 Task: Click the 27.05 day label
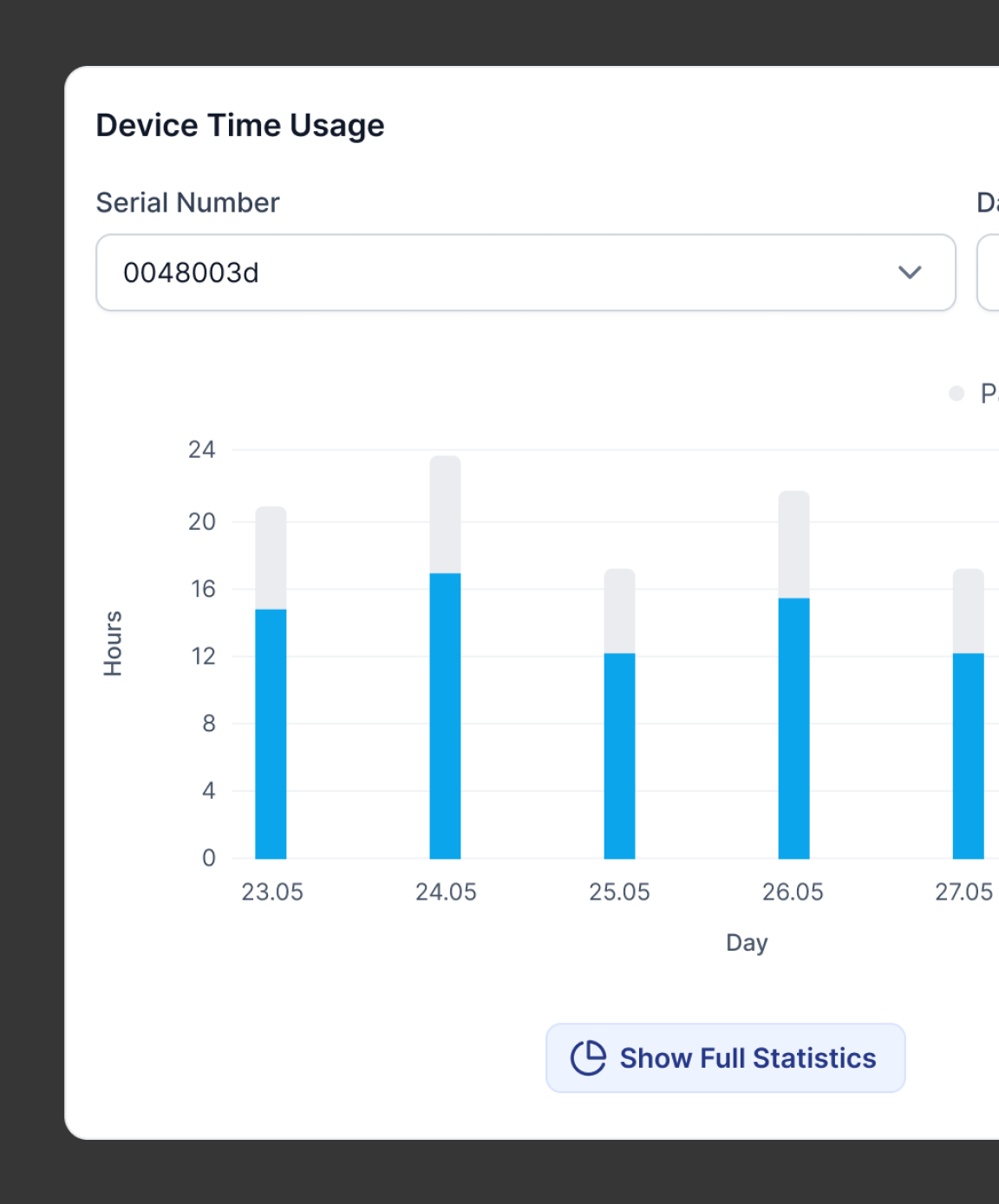point(963,892)
